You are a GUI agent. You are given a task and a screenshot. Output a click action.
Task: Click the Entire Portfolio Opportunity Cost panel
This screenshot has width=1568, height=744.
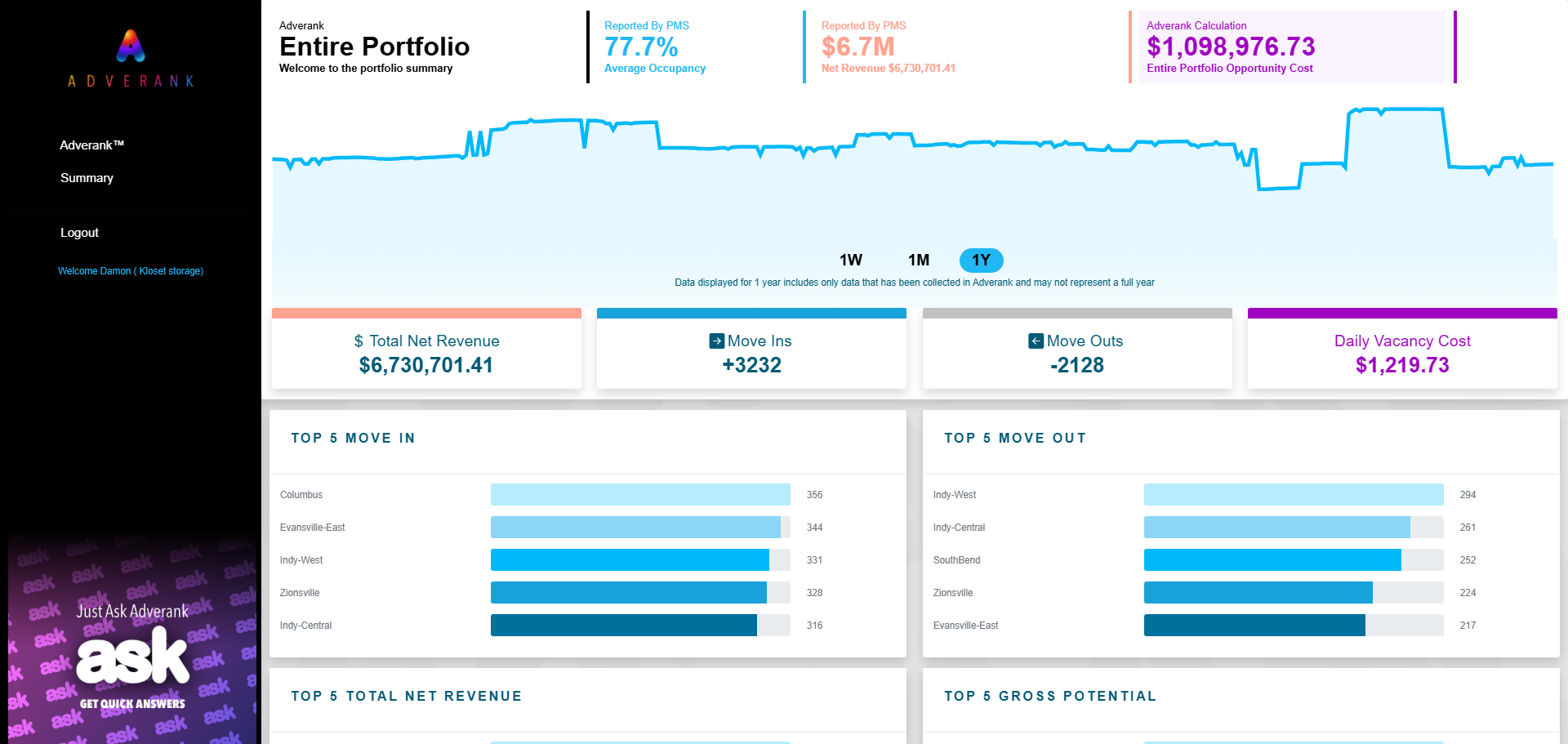tap(1292, 47)
